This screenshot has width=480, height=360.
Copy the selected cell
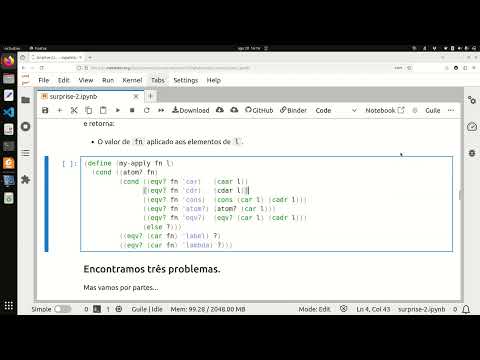point(89,110)
